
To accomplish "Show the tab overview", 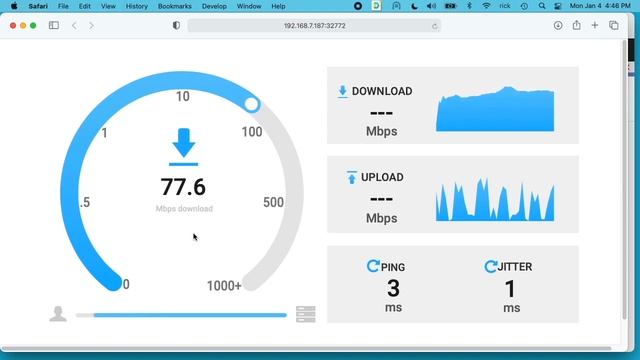I will (613, 25).
